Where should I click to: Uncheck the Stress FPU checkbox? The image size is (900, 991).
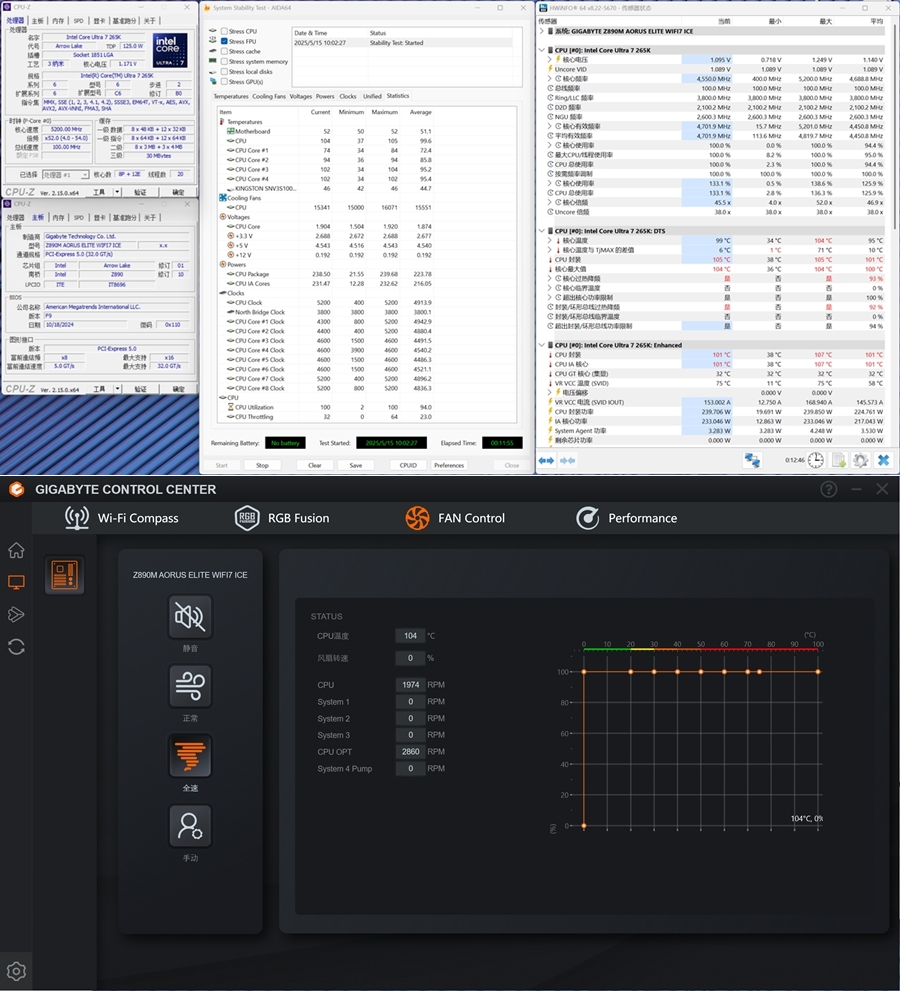click(224, 41)
